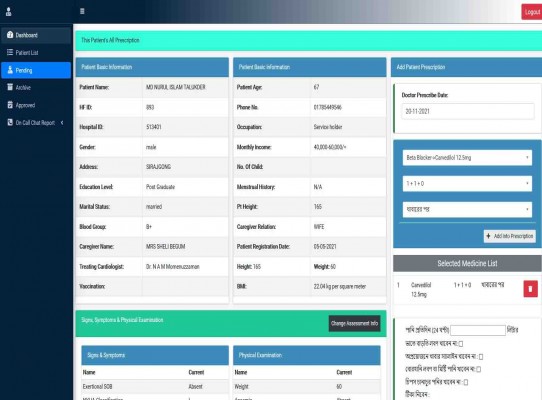The width and height of the screenshot is (542, 400).
Task: Check the second advice checkbox
Action: [481, 356]
